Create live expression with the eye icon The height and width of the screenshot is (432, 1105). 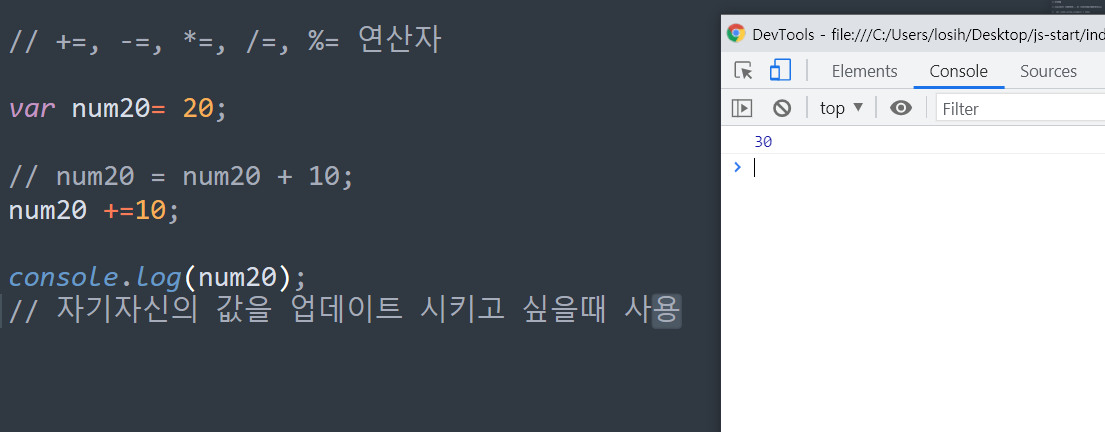pos(901,108)
